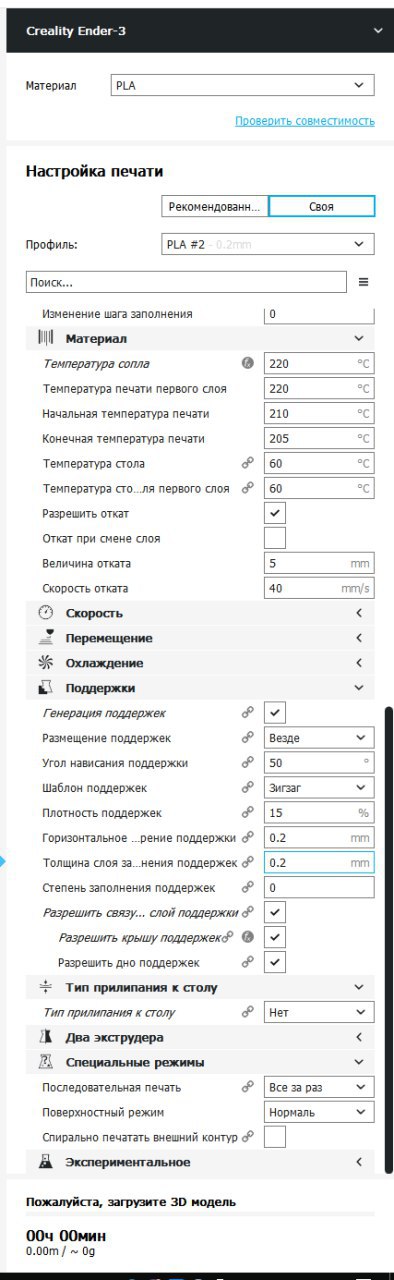Open the settings visibility hamburger menu
Image resolution: width=394 pixels, height=1280 pixels.
[x=364, y=282]
